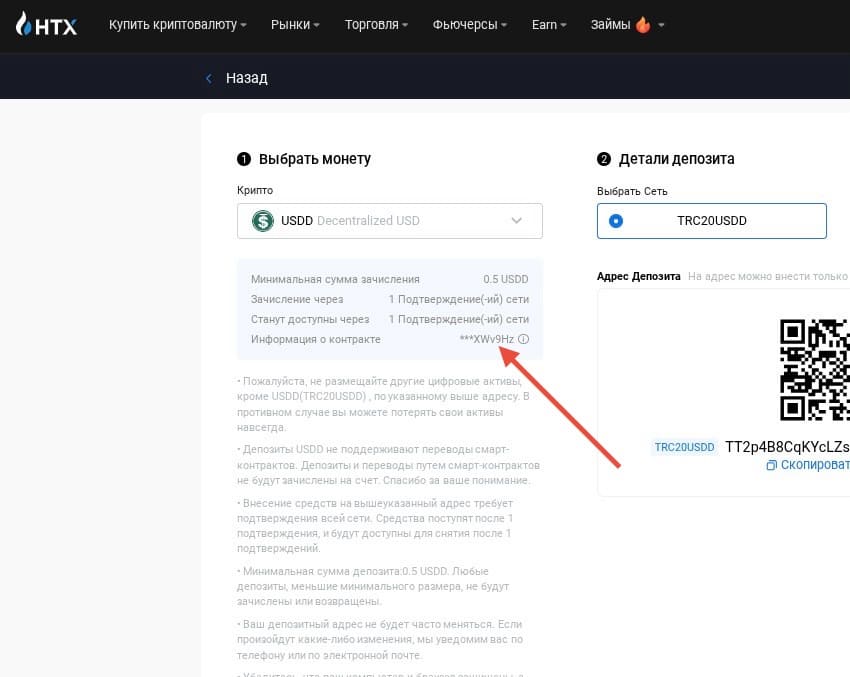The width and height of the screenshot is (850, 677).
Task: Click the TRC20USDD tag near address
Action: pyautogui.click(x=684, y=447)
